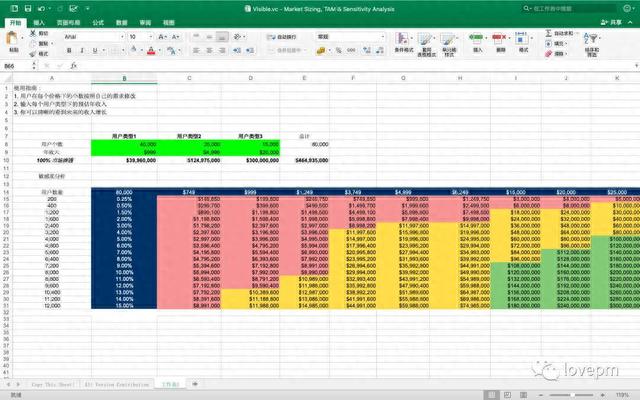Click the Share button
640x400 pixels.
tap(611, 22)
